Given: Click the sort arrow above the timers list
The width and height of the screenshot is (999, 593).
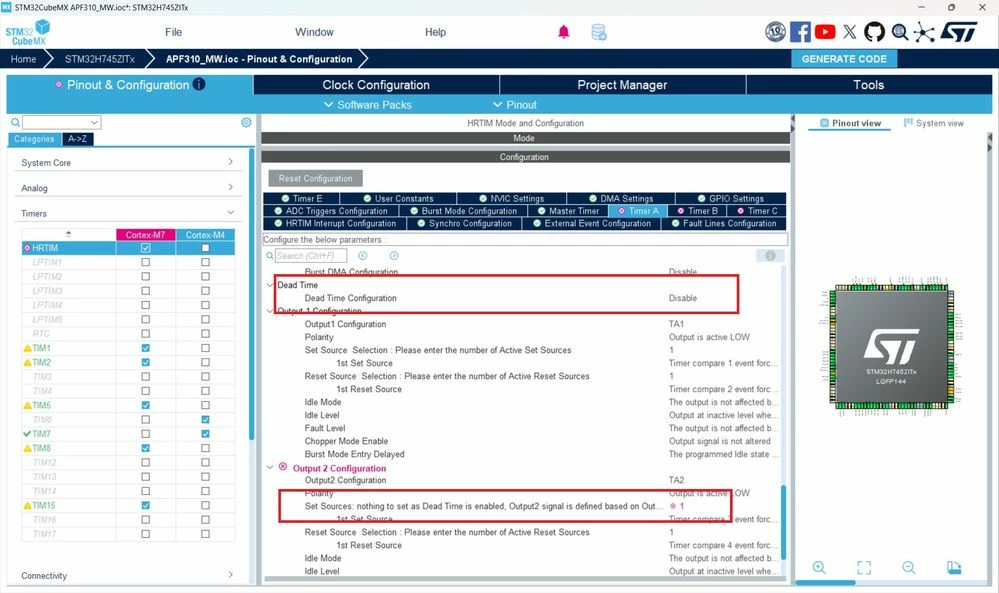Looking at the screenshot, I should click(x=69, y=234).
